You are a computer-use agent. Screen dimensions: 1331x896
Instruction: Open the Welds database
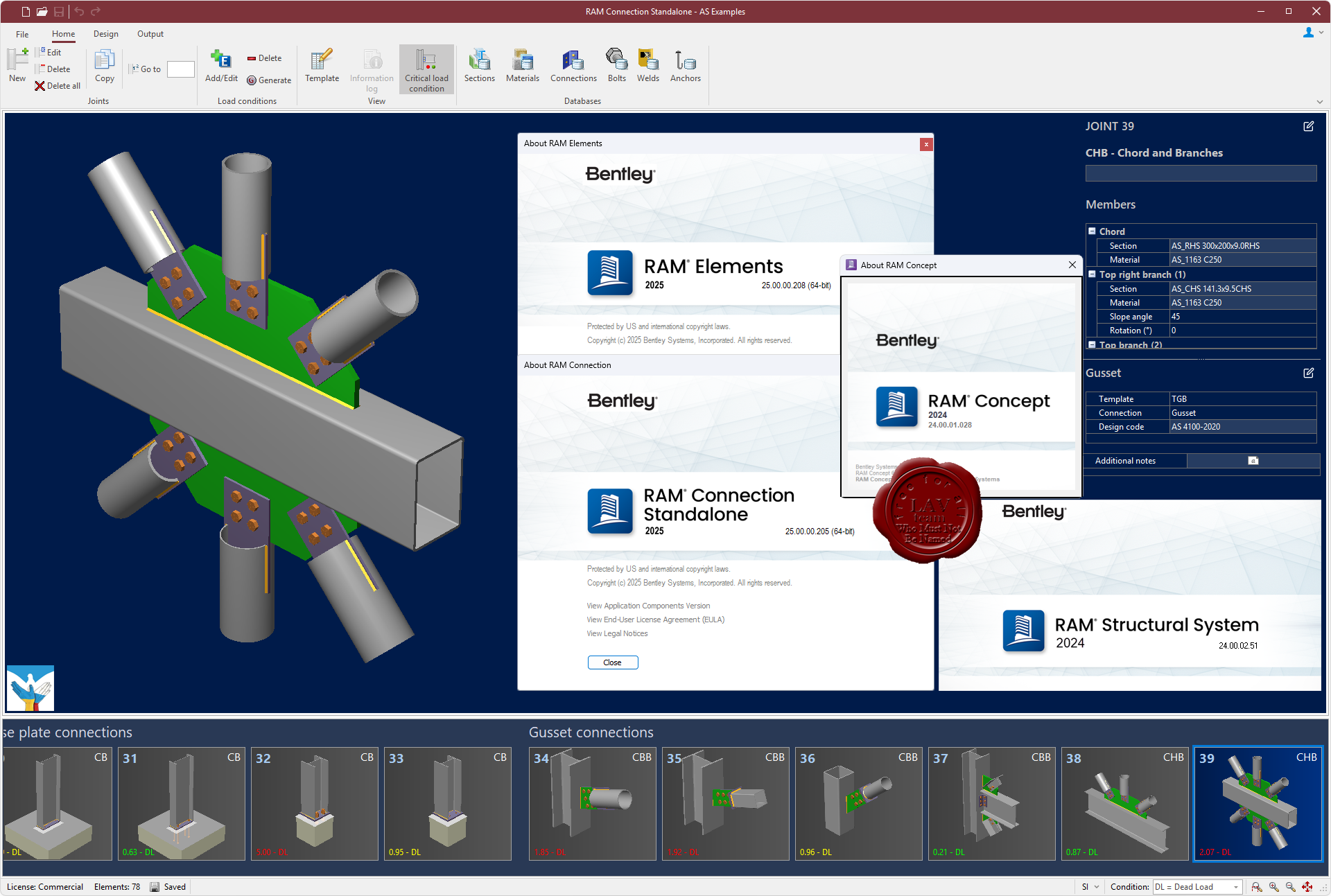tap(648, 66)
